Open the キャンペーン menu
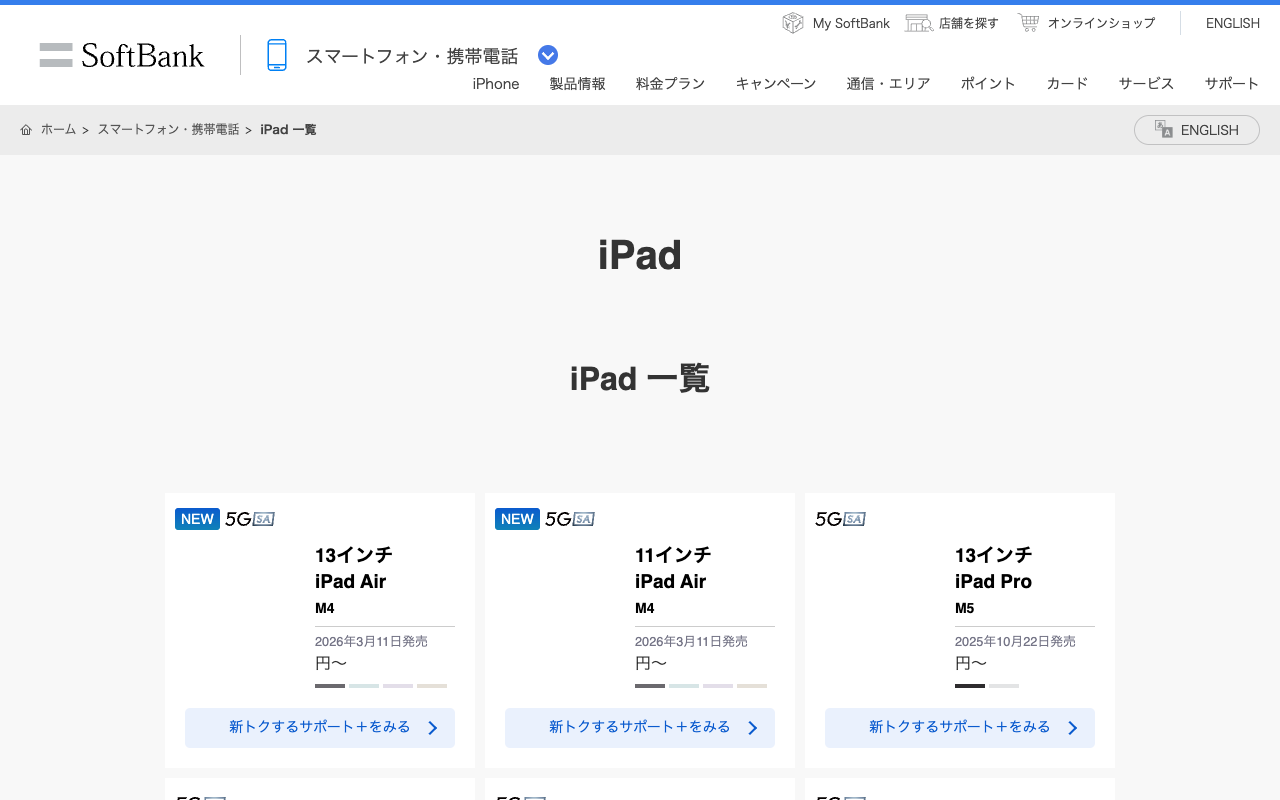The image size is (1280, 800). 776,84
